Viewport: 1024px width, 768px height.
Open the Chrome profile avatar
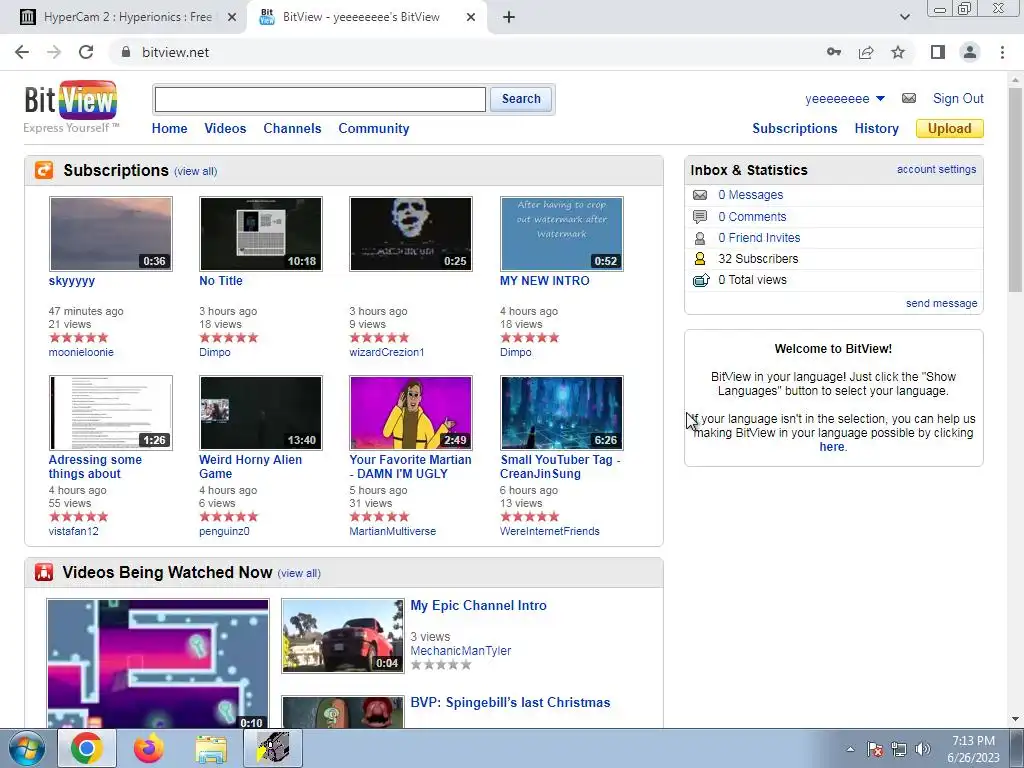coord(970,52)
